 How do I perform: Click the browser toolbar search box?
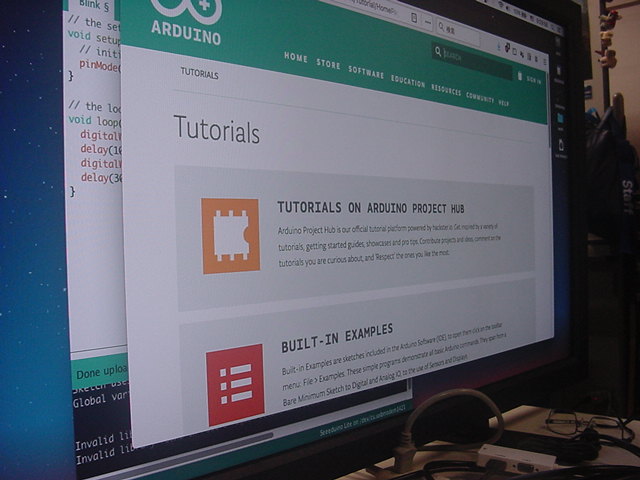pos(457,31)
